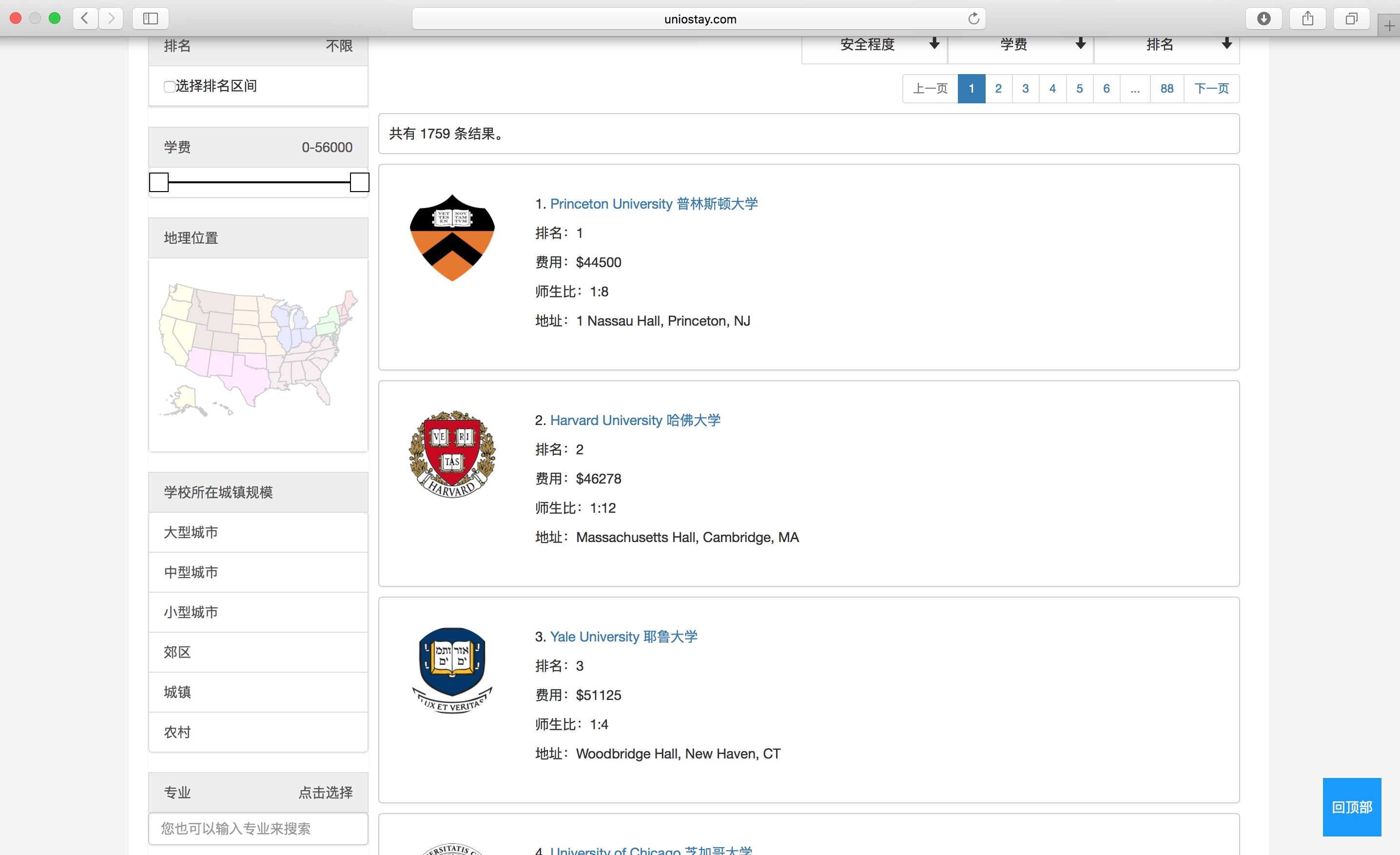Click the 共有 1759 条结果 text
Viewport: 1400px width, 855px height.
[x=446, y=134]
